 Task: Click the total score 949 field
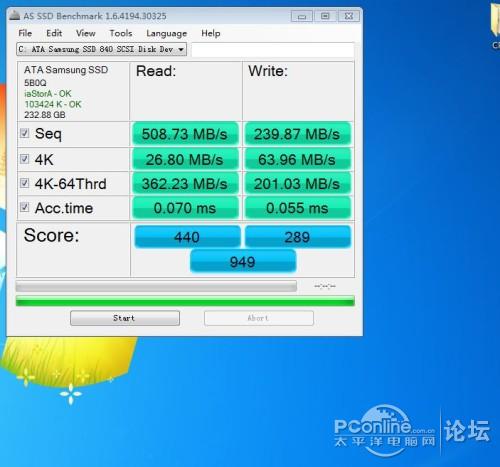click(243, 261)
